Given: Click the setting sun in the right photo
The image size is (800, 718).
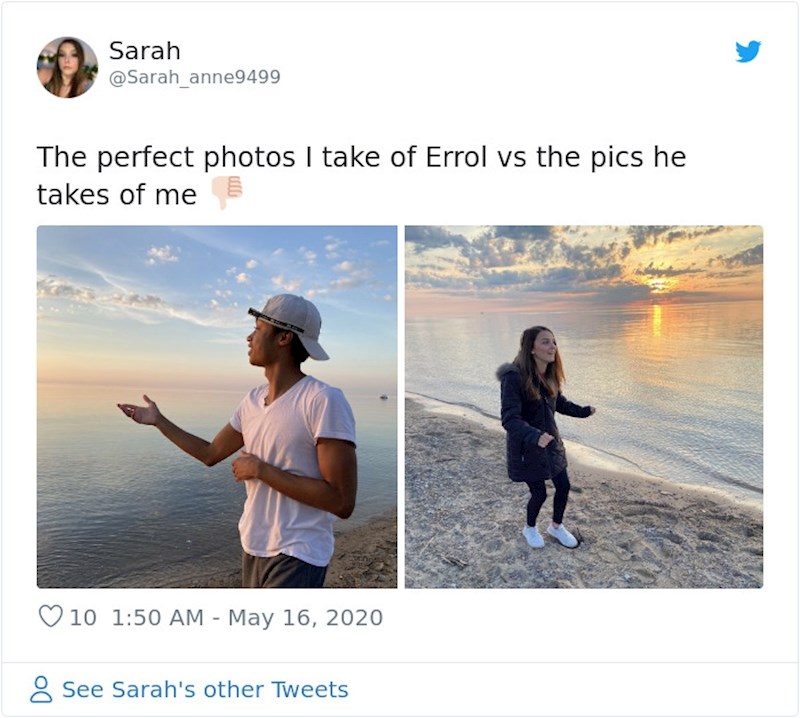Looking at the screenshot, I should [x=657, y=286].
